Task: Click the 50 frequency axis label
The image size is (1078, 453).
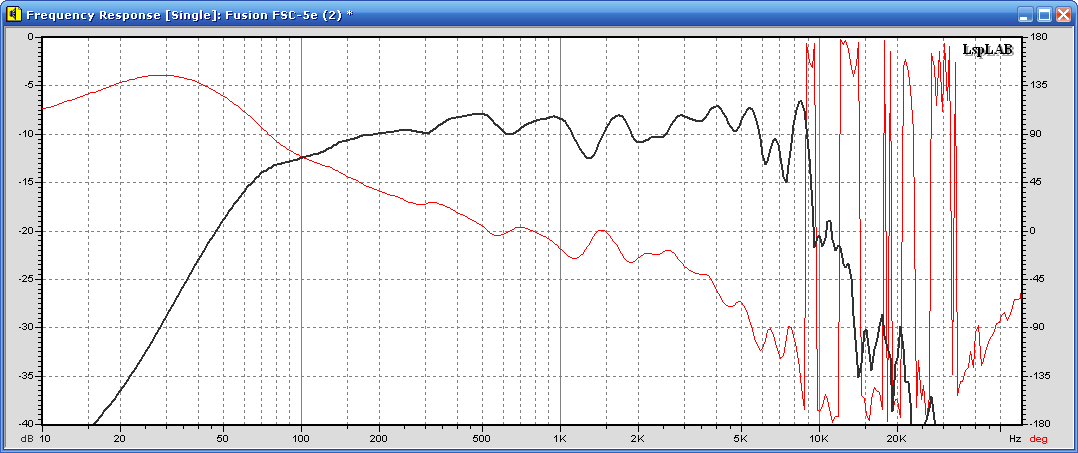Action: click(x=223, y=437)
